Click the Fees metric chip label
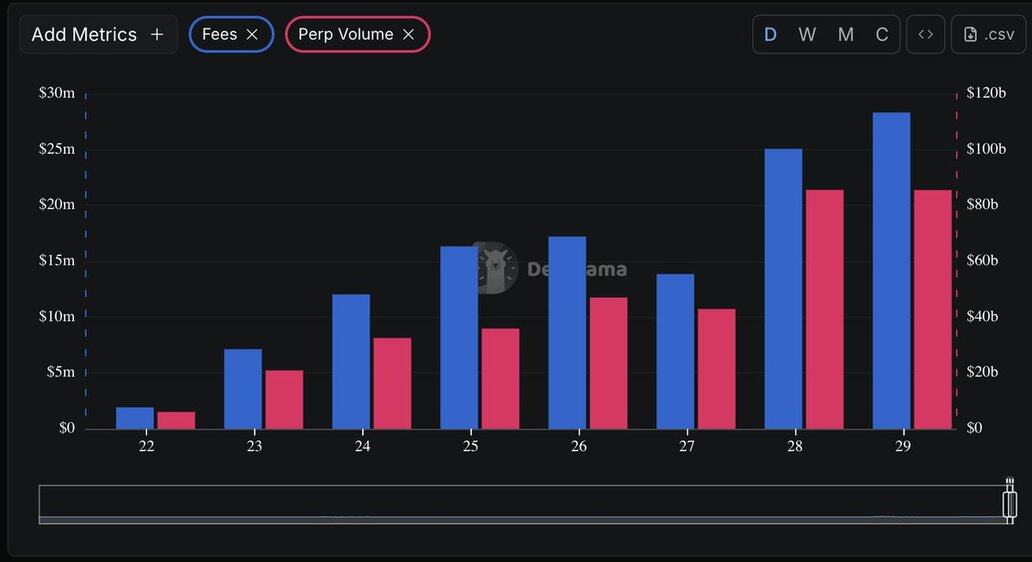The image size is (1032, 562). [x=219, y=34]
